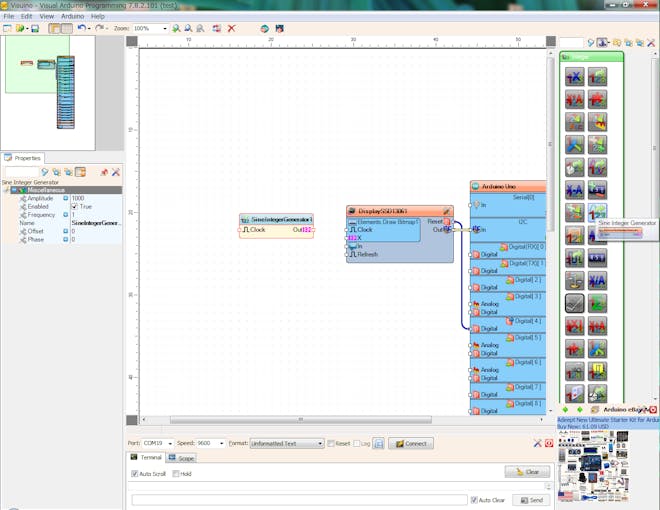660x510 pixels.
Task: Click the terminal send text input field
Action: [299, 500]
